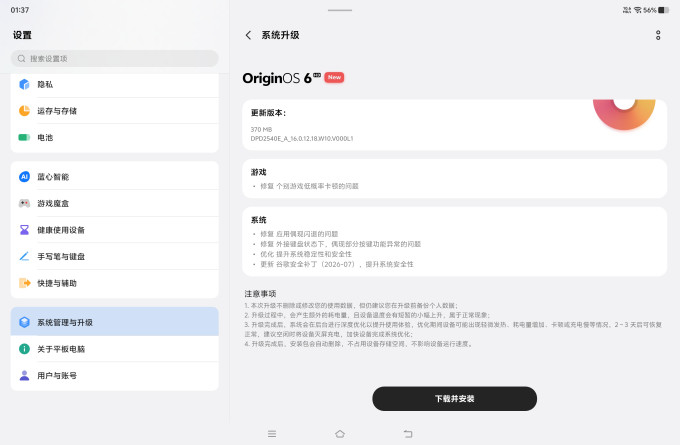Open 游戏魔盒 settings
The height and width of the screenshot is (445, 680).
114,203
